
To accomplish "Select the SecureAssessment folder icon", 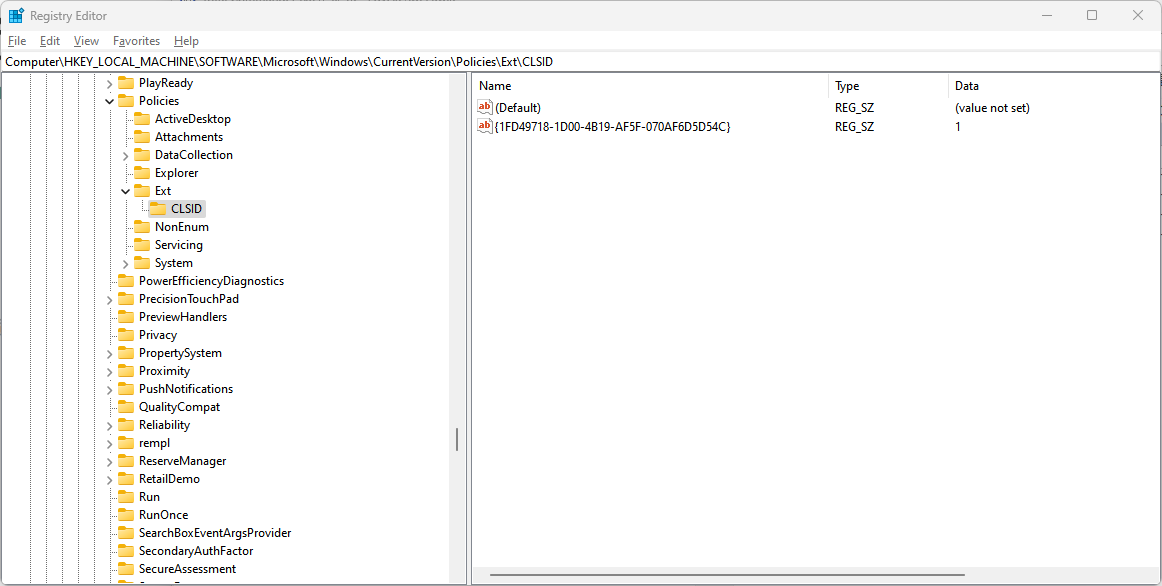I will (126, 569).
